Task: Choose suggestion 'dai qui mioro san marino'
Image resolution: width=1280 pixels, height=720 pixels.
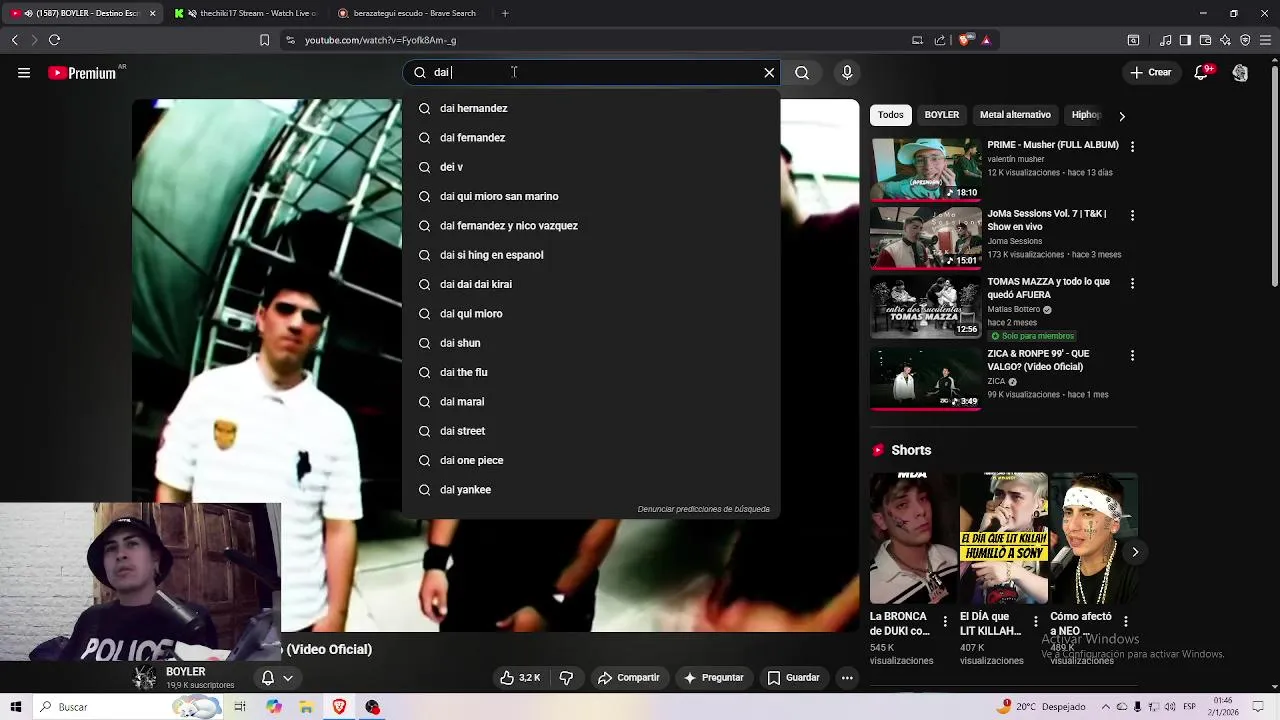Action: coord(591,196)
